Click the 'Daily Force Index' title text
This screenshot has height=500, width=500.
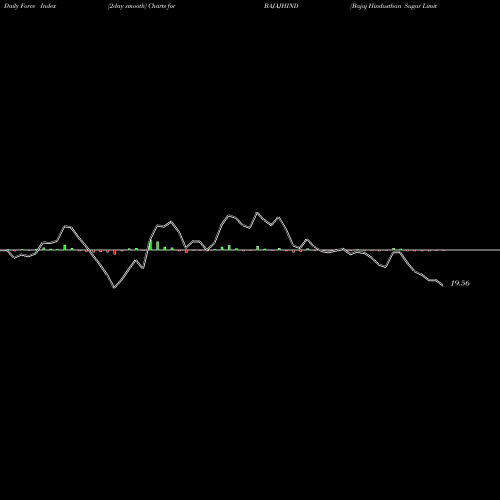coord(30,6)
